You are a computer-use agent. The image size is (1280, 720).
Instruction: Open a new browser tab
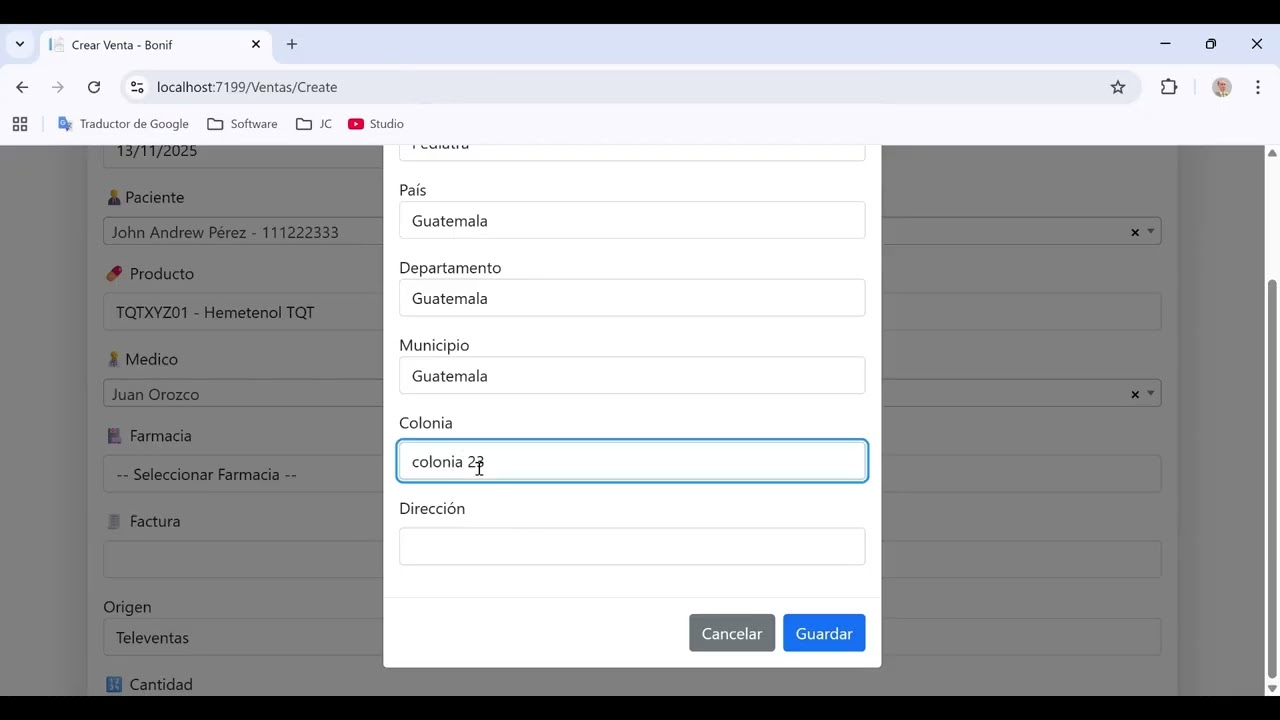292,44
